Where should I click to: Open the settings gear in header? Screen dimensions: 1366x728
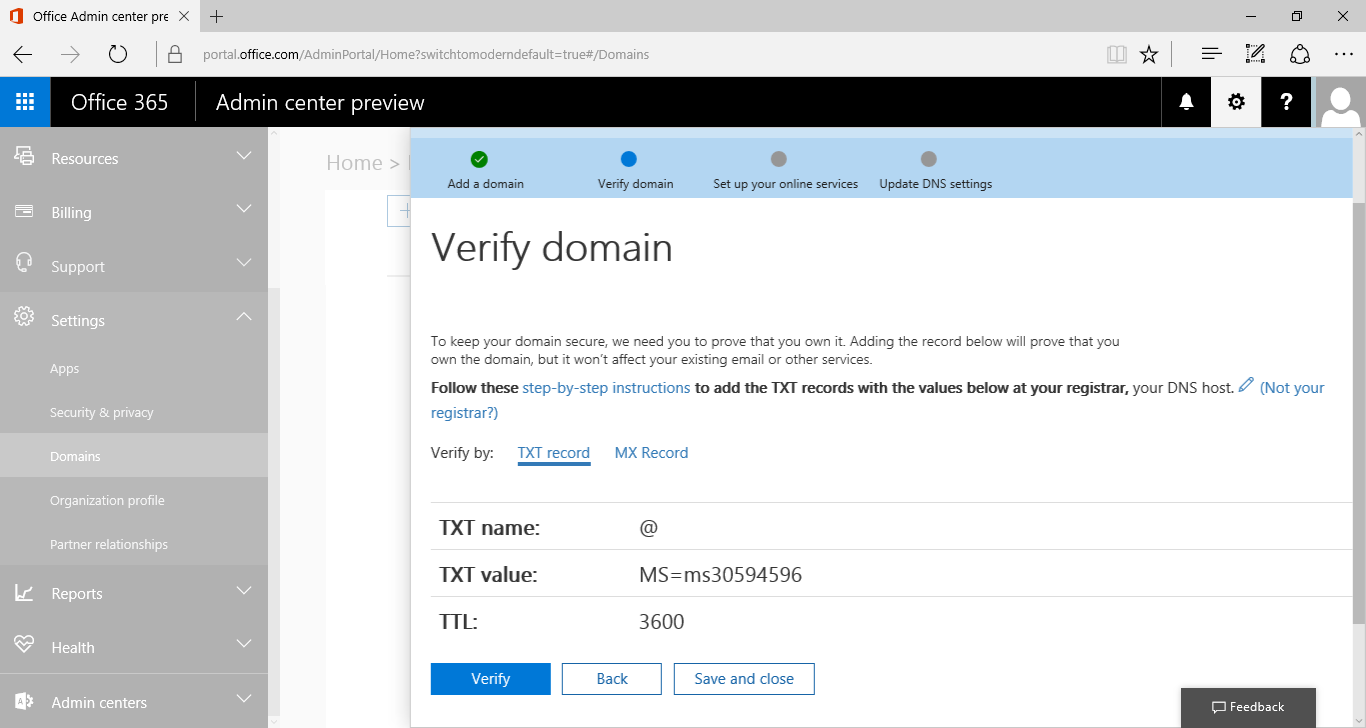(x=1236, y=102)
